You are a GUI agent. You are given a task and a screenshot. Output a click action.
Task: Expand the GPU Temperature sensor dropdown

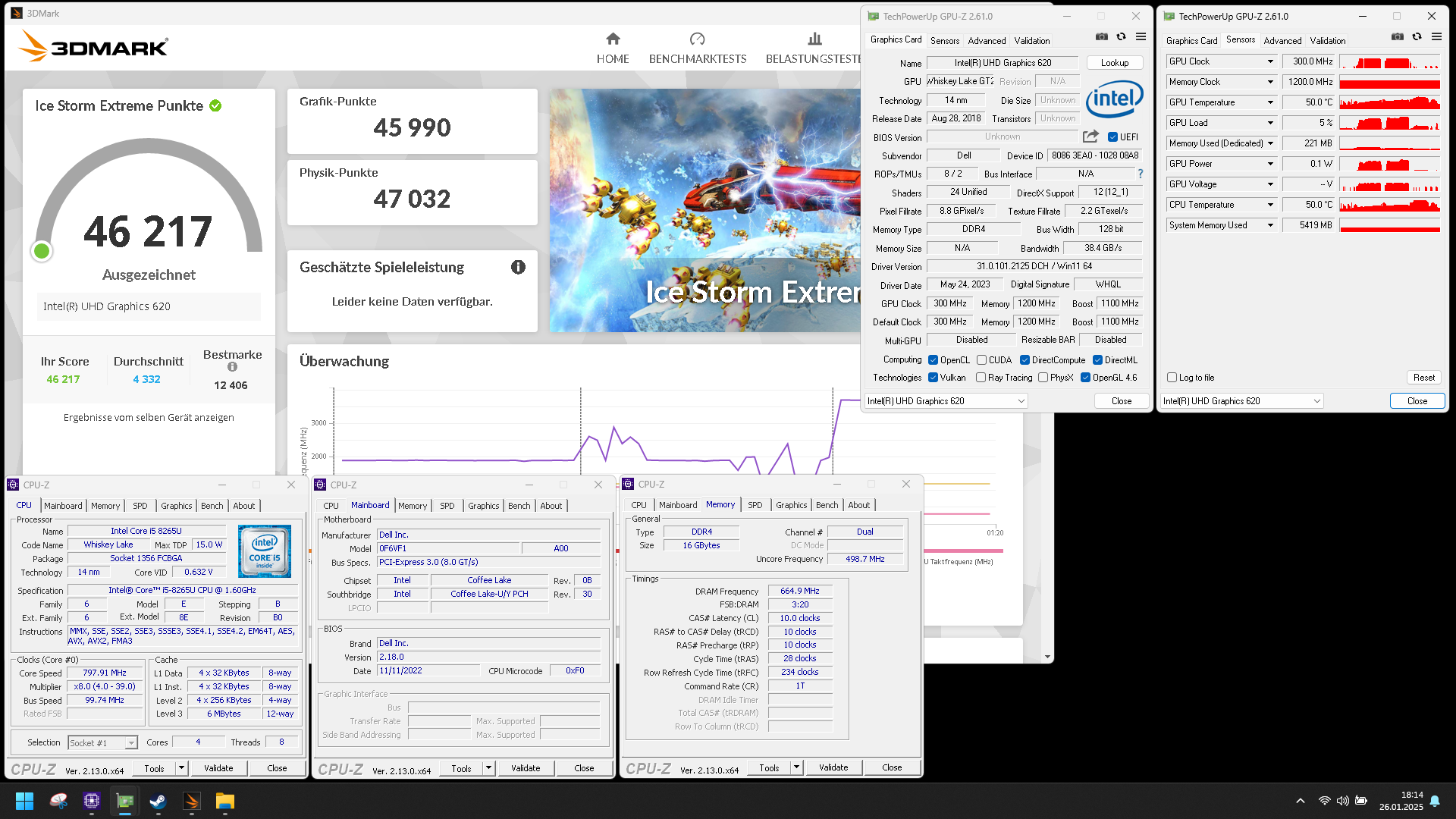(1270, 102)
